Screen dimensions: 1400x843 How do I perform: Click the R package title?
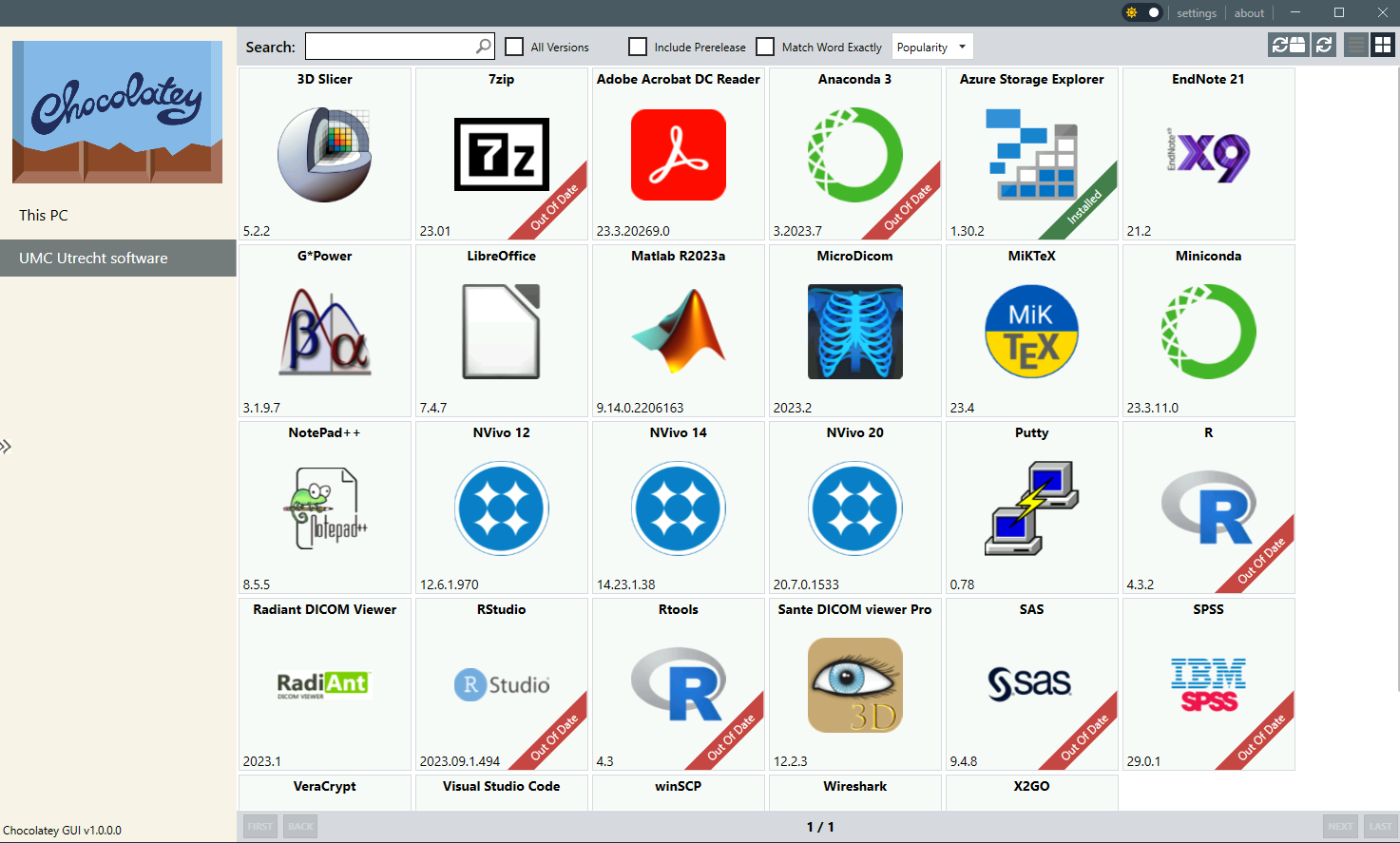[x=1209, y=432]
